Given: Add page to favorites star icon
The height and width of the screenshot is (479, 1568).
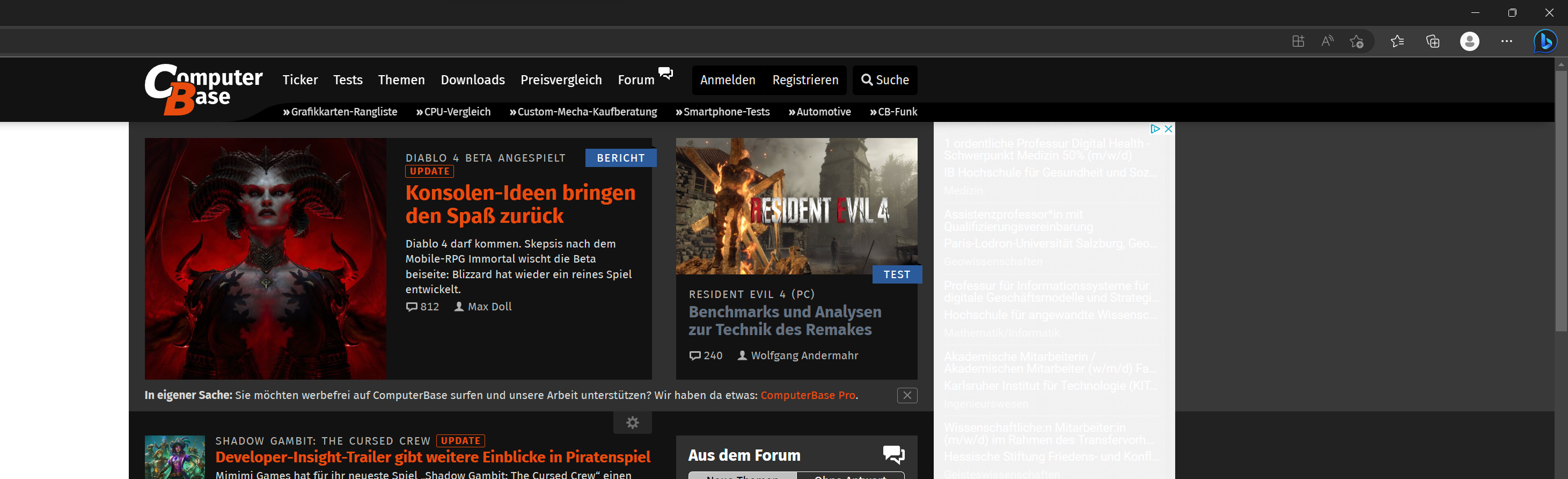Looking at the screenshot, I should (x=1356, y=41).
